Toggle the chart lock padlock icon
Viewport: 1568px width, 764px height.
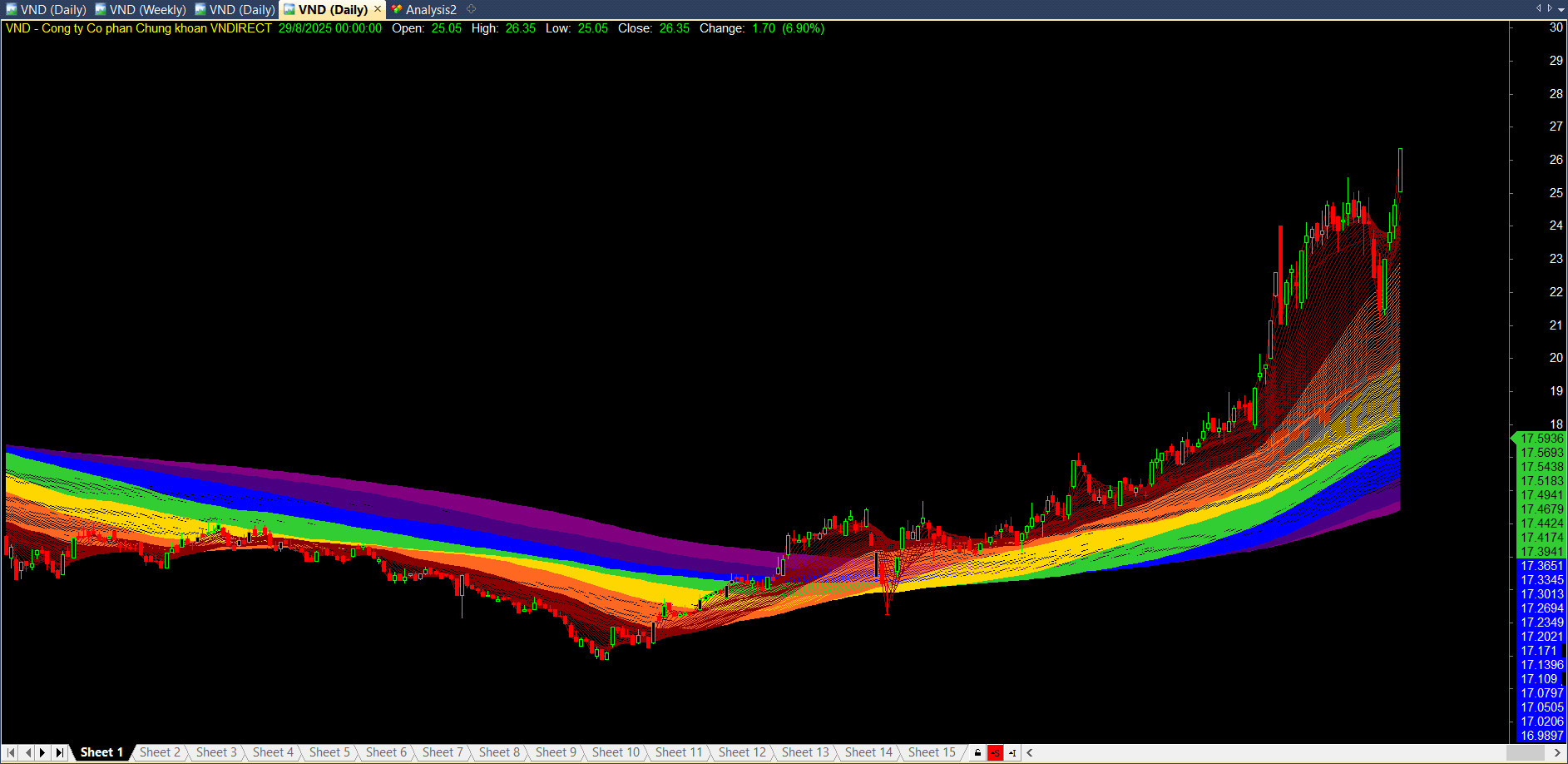coord(977,753)
